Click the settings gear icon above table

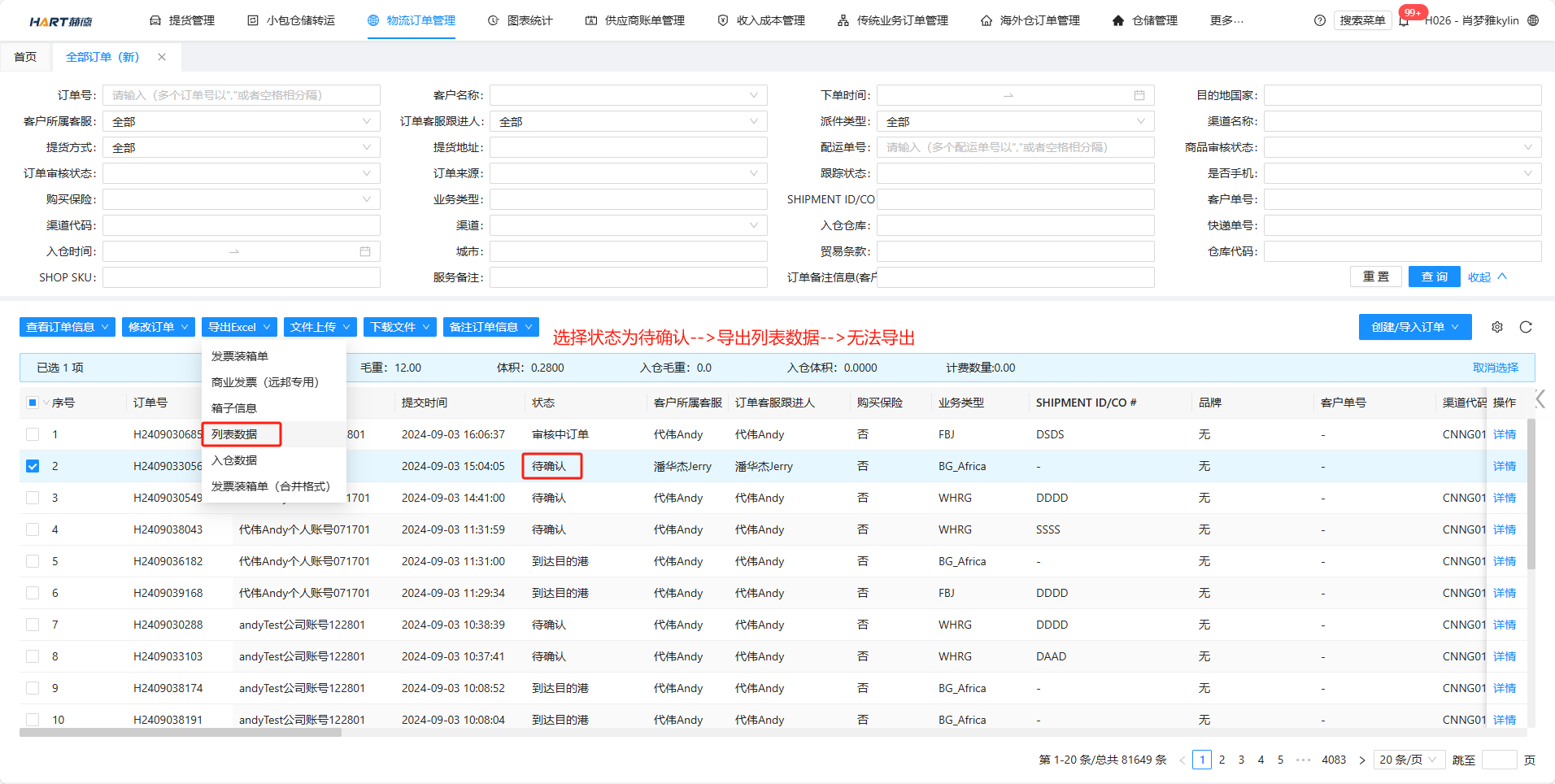(1497, 327)
